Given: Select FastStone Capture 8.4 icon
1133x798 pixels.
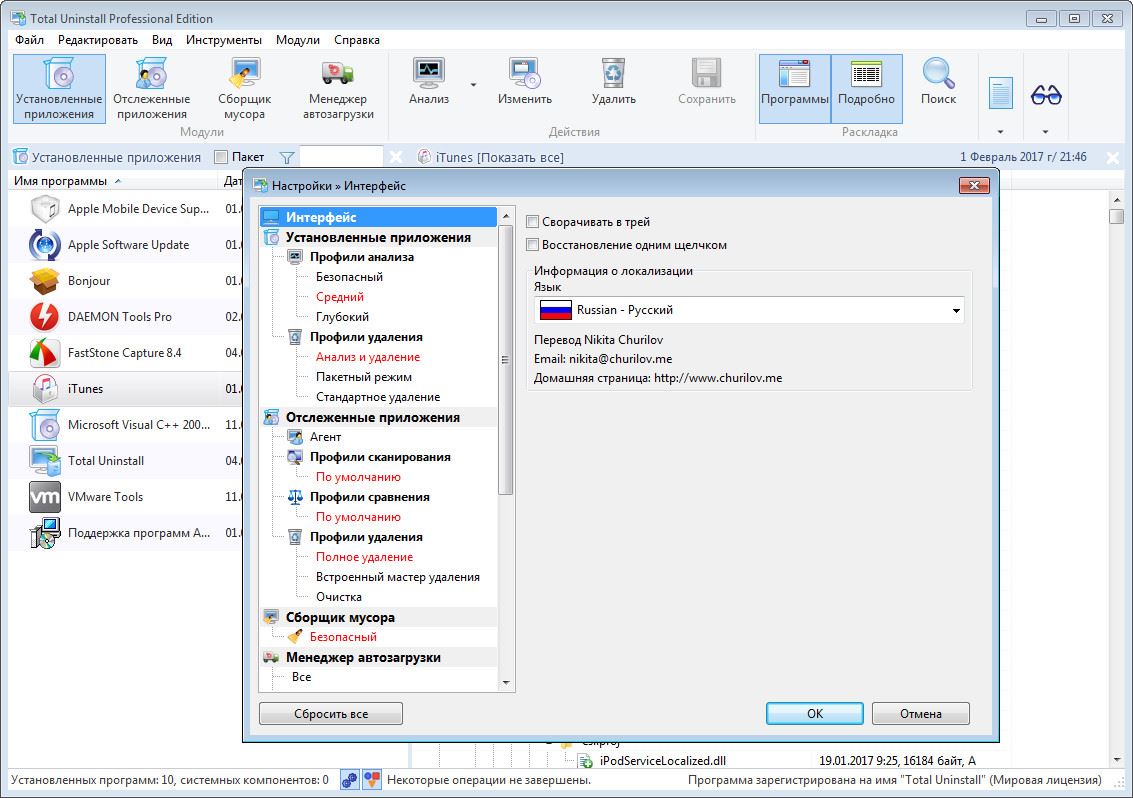Looking at the screenshot, I should pyautogui.click(x=45, y=353).
